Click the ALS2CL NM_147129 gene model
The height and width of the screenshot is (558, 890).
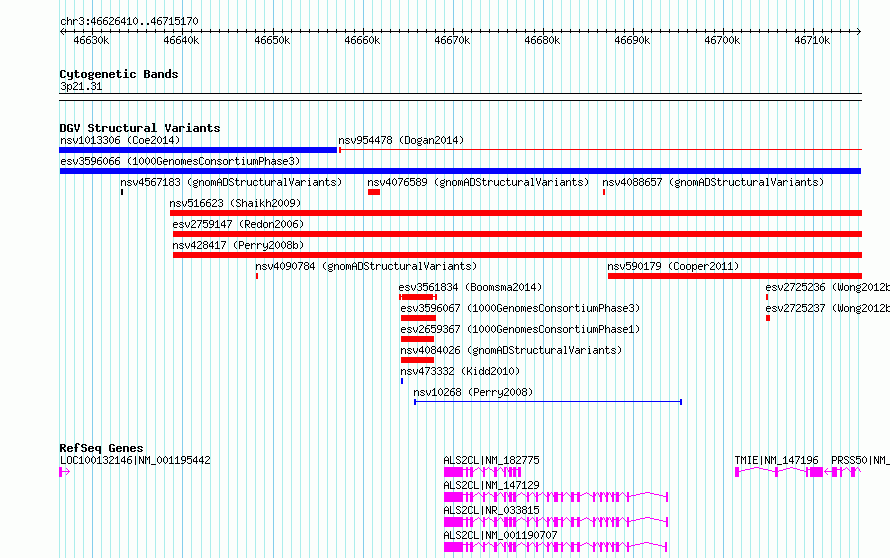point(556,497)
